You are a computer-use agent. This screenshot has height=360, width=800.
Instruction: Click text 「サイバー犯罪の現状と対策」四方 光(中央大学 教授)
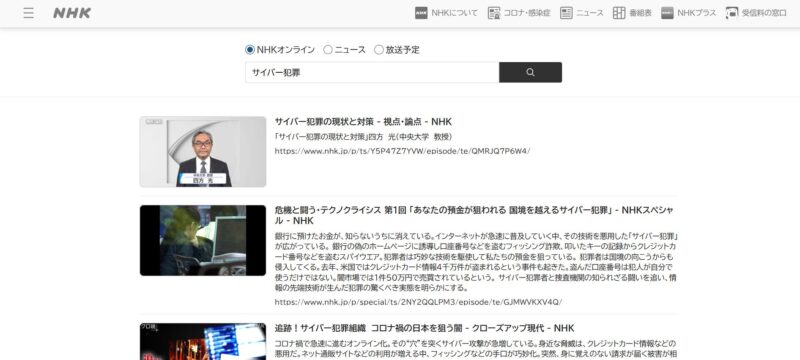pyautogui.click(x=363, y=137)
